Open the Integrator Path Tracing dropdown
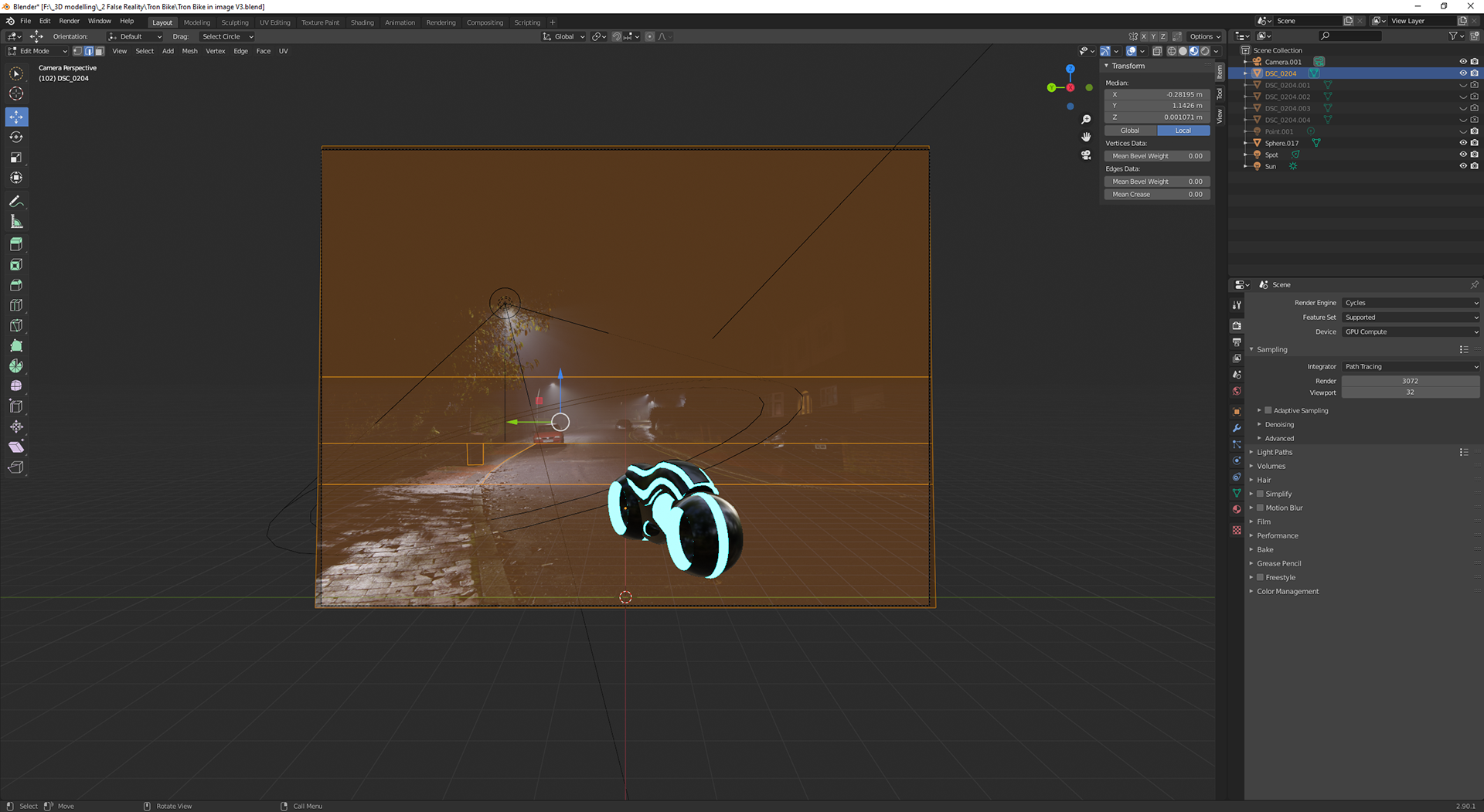Viewport: 1484px width, 812px height. click(1411, 367)
